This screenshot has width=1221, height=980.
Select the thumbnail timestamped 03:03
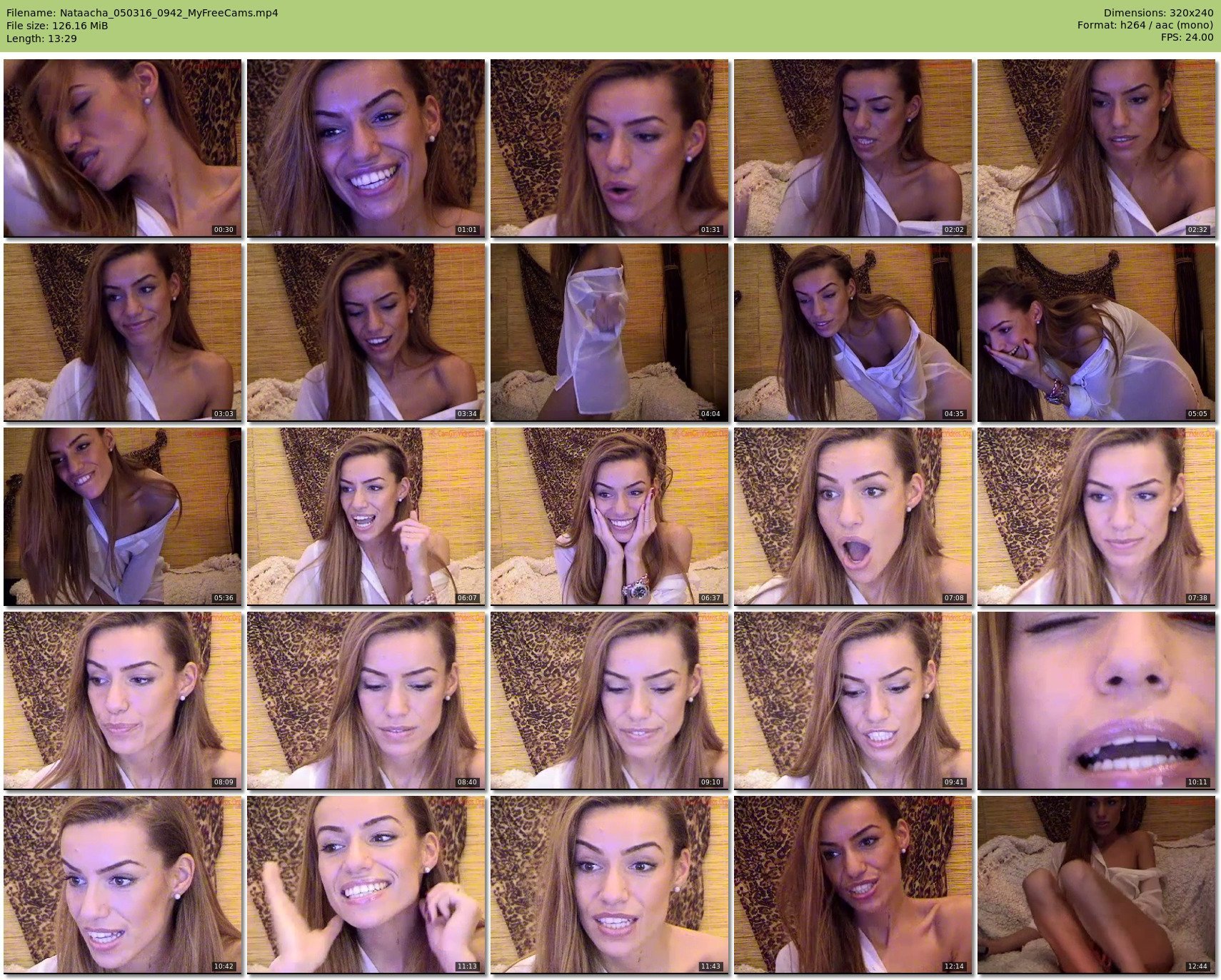click(122, 332)
